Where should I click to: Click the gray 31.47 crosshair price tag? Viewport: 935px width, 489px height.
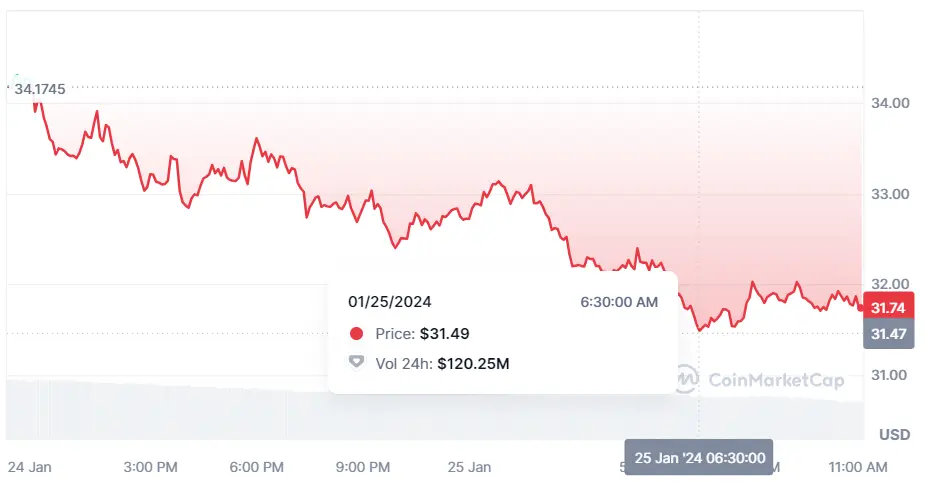click(888, 334)
